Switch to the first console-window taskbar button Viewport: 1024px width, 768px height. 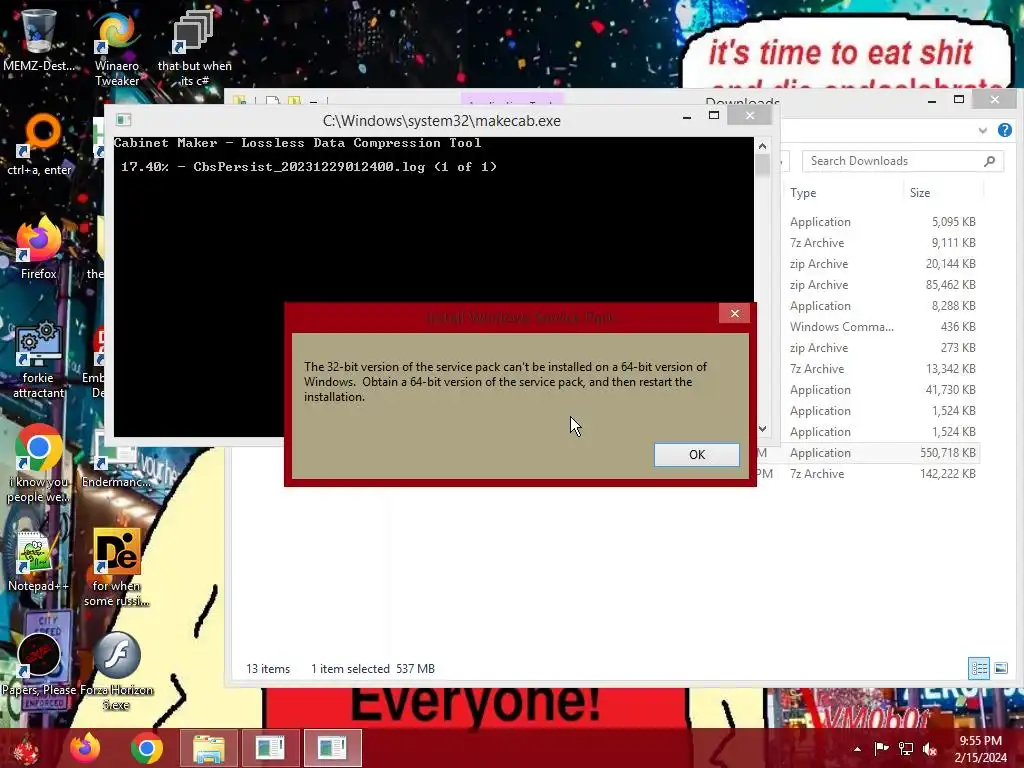[270, 748]
